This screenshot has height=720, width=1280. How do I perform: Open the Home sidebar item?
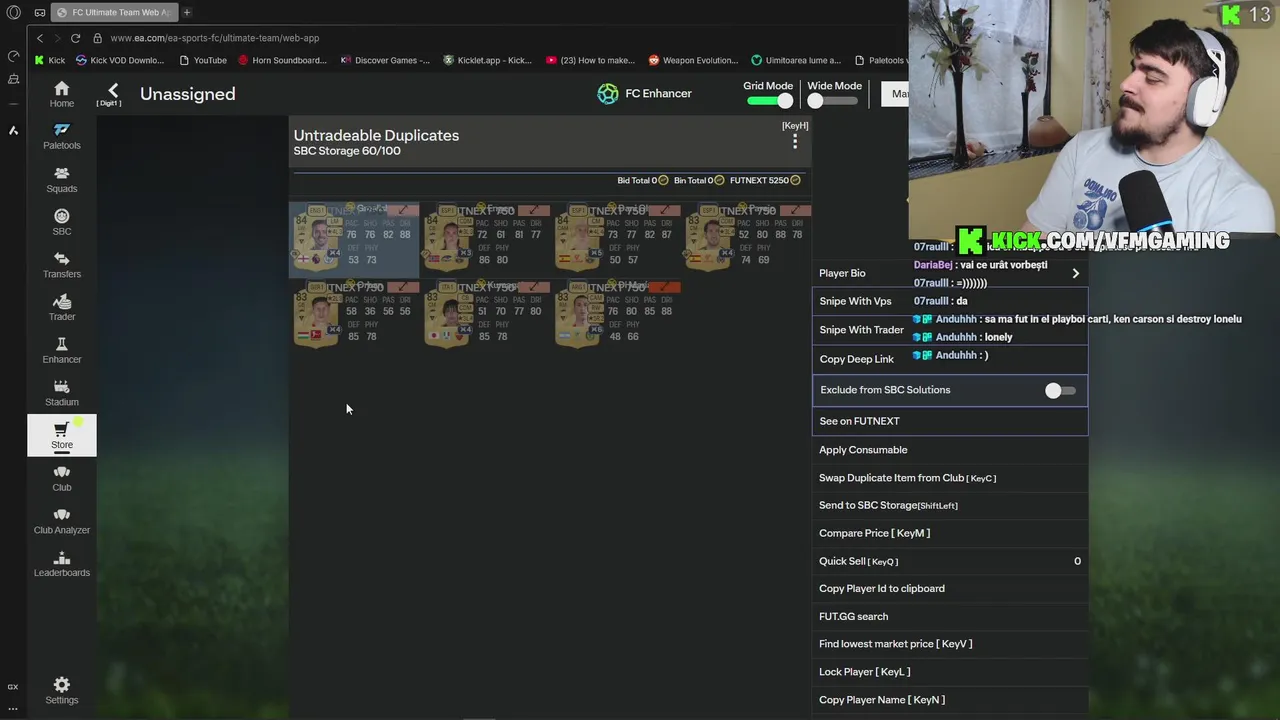tap(62, 94)
